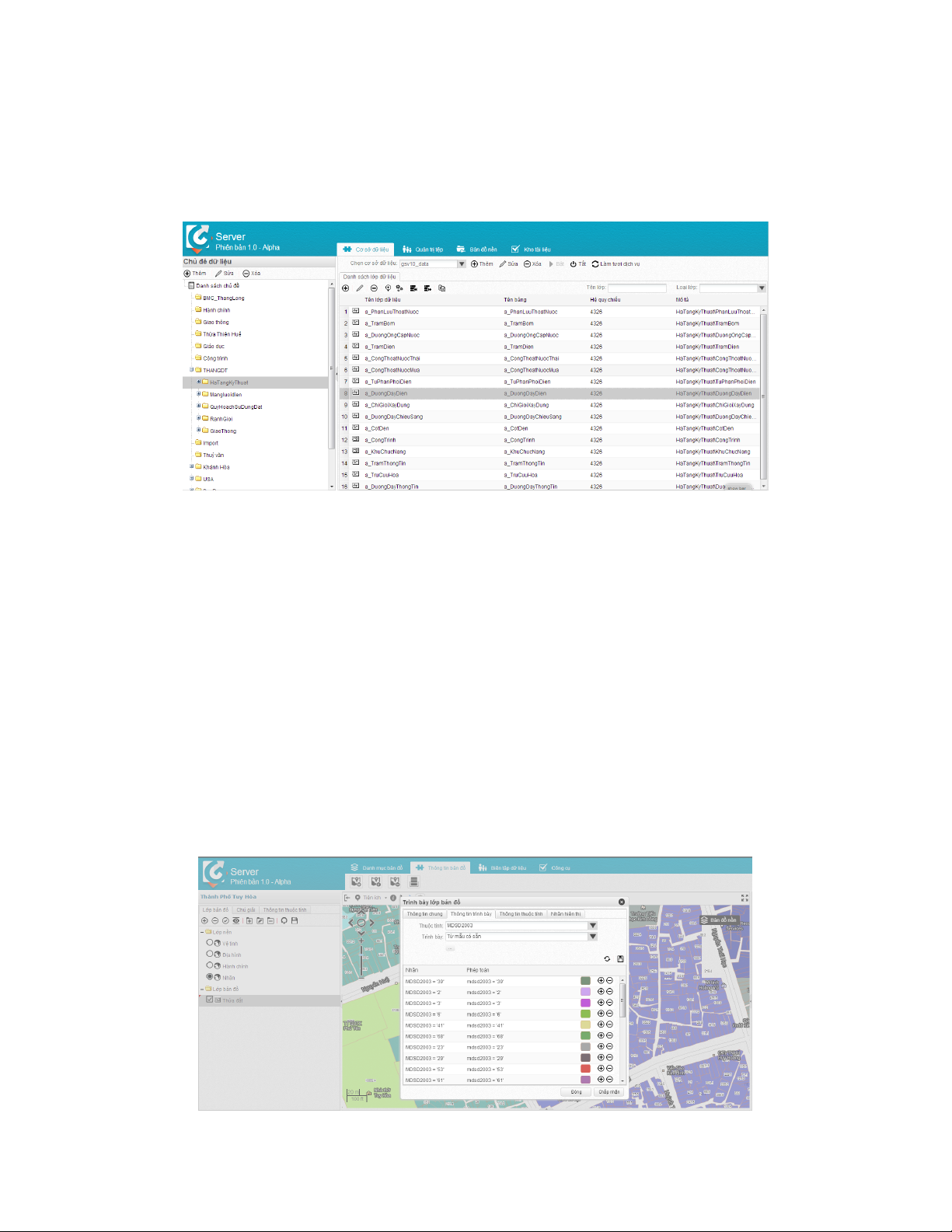Screen dimensions: 952x1232
Task: Click the first map tool icon under Danh mục bản đồ
Action: tap(356, 882)
